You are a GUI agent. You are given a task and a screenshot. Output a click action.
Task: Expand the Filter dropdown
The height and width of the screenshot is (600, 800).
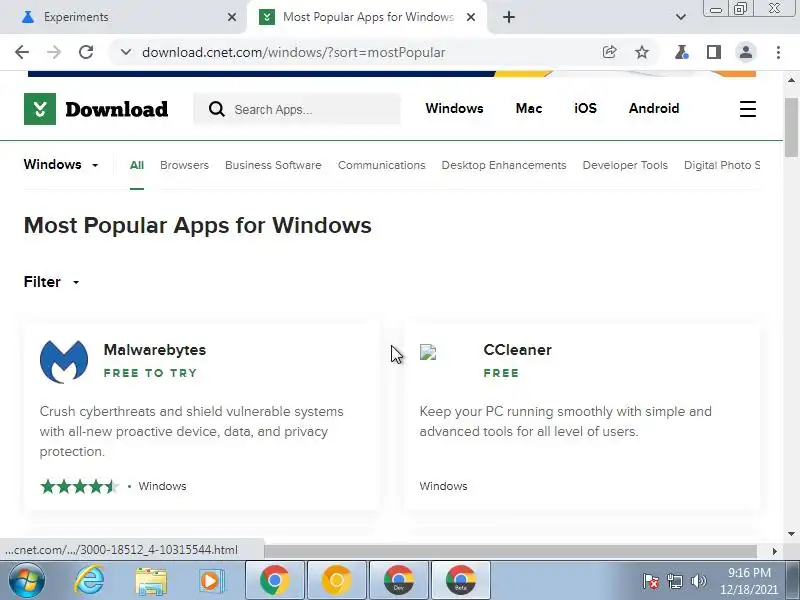pyautogui.click(x=52, y=282)
